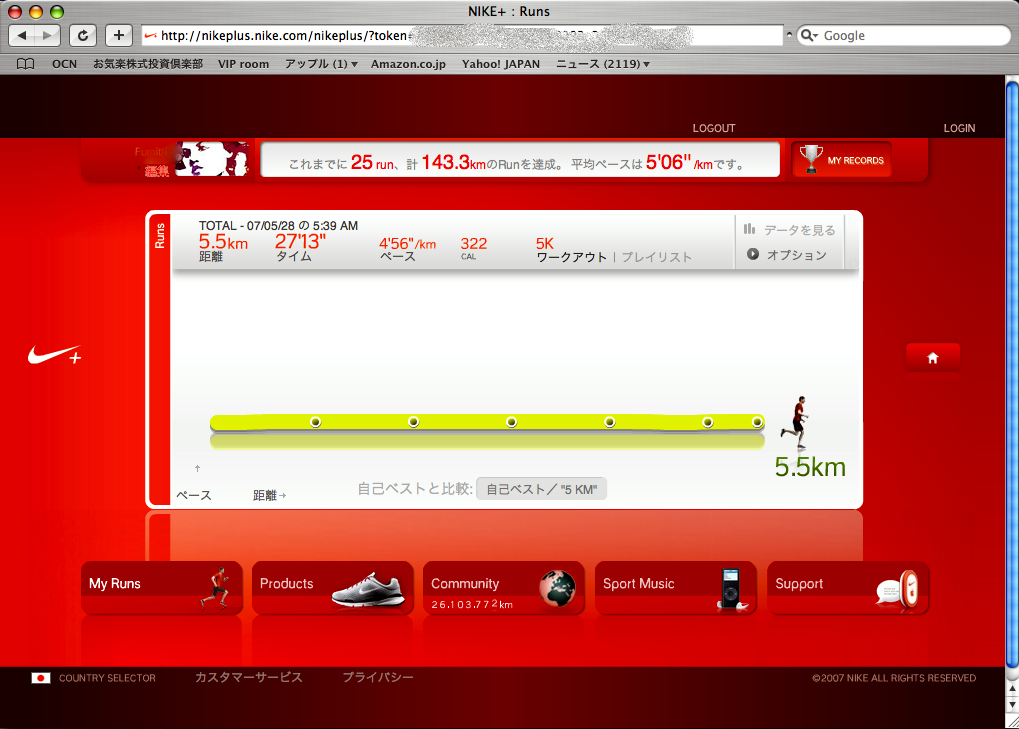Click the Safari forward arrow button
The width and height of the screenshot is (1019, 729).
pyautogui.click(x=47, y=35)
